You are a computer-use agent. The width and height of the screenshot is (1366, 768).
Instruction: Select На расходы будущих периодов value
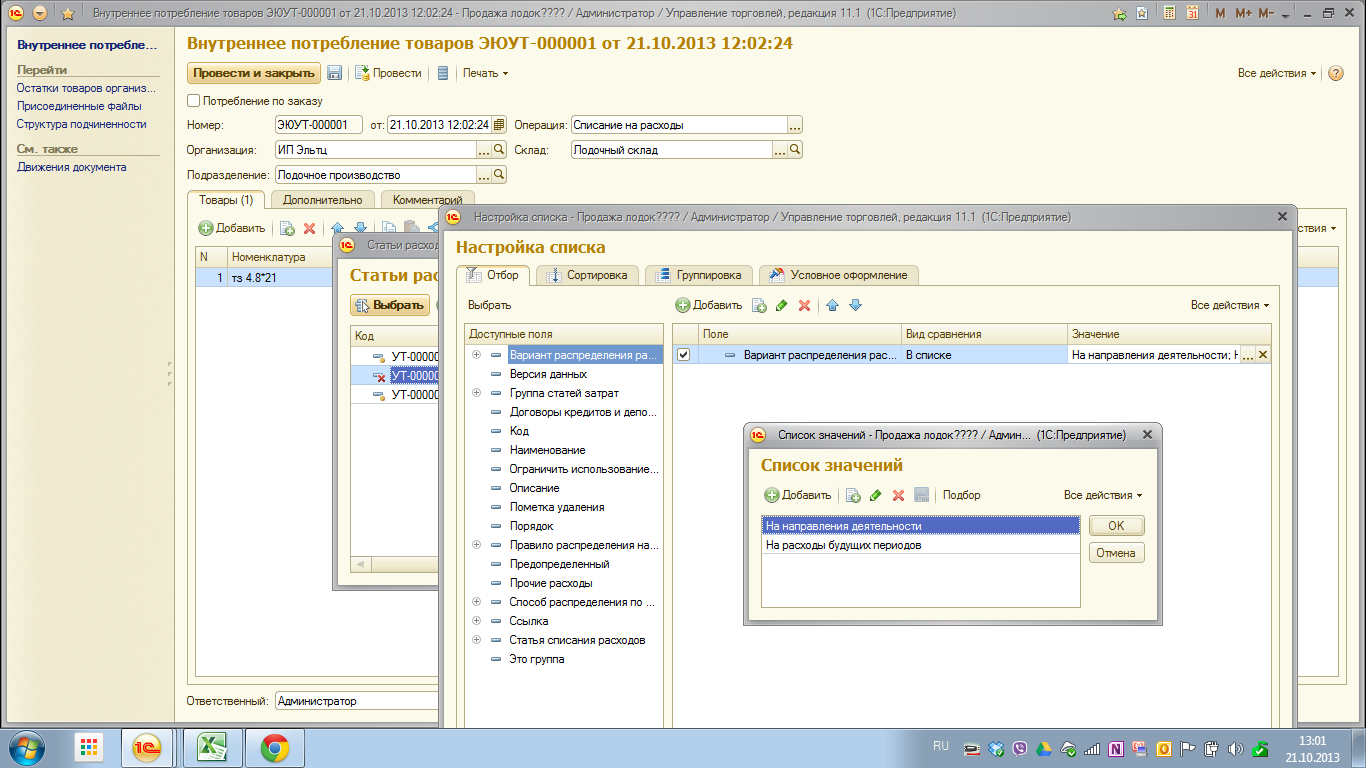tap(921, 545)
